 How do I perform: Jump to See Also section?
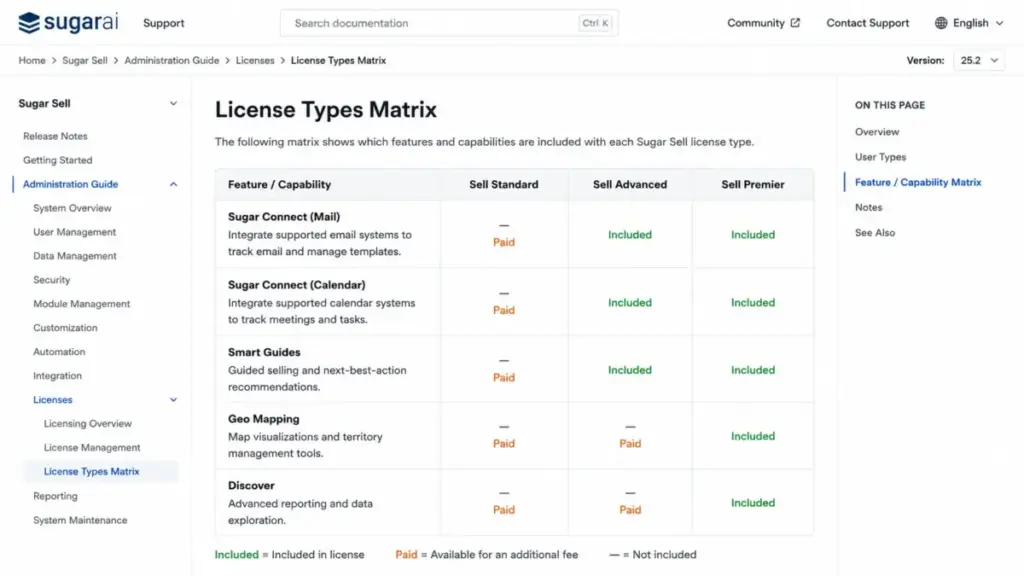point(875,232)
